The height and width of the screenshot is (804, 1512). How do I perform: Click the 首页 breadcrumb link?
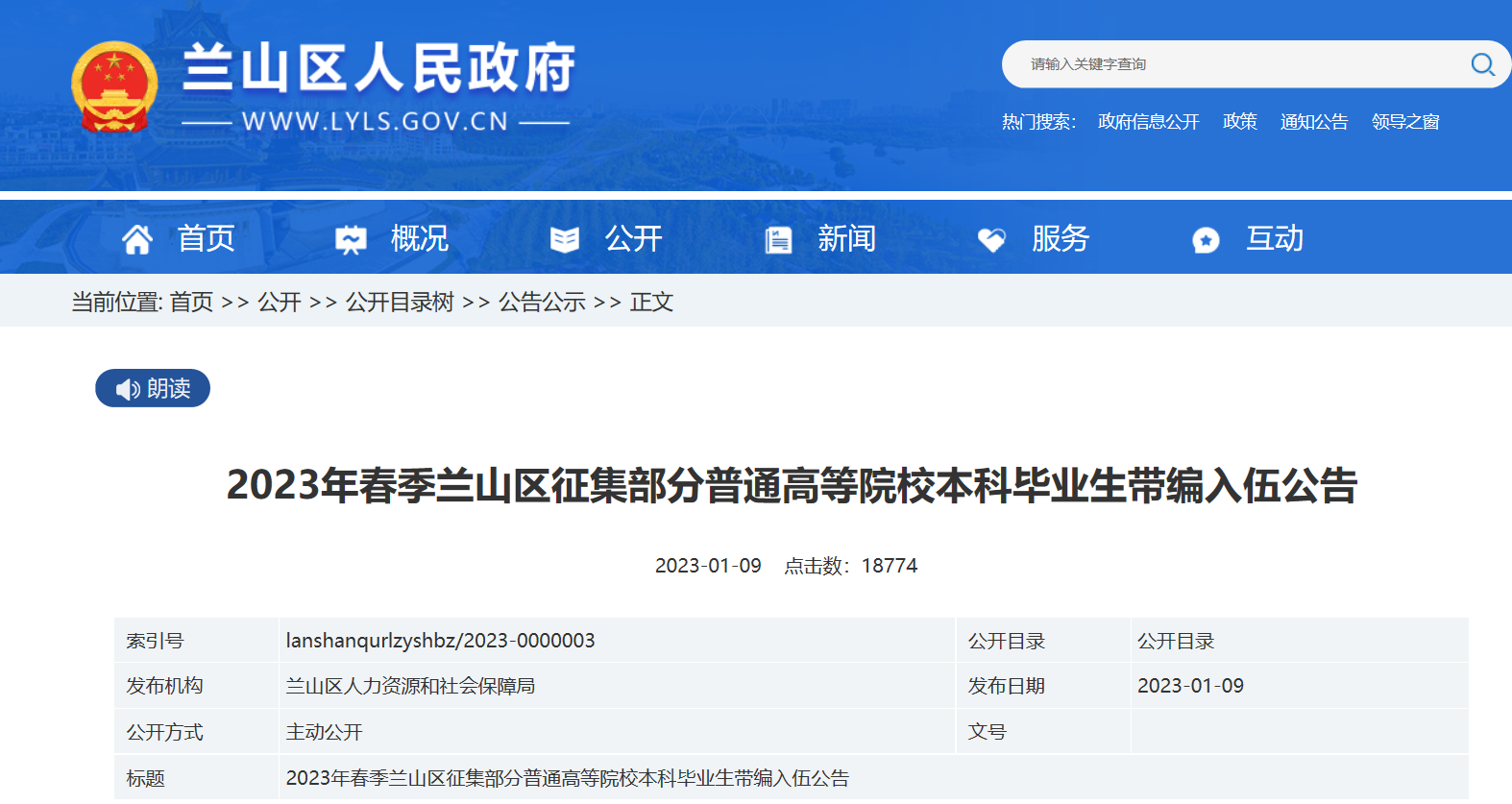(191, 303)
